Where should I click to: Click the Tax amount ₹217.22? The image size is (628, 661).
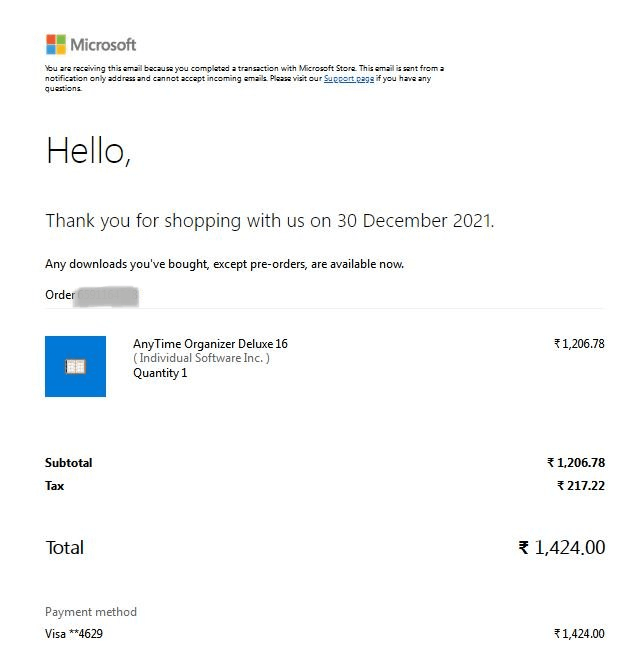pos(581,486)
